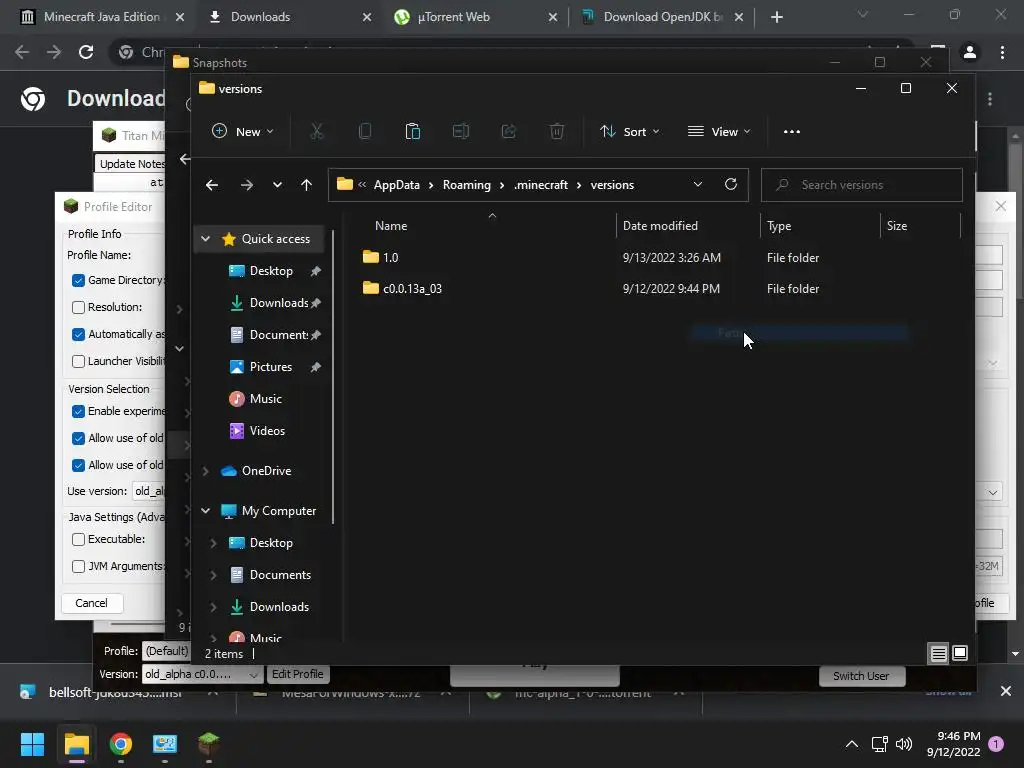Expand Documents under My Computer

pos(214,575)
